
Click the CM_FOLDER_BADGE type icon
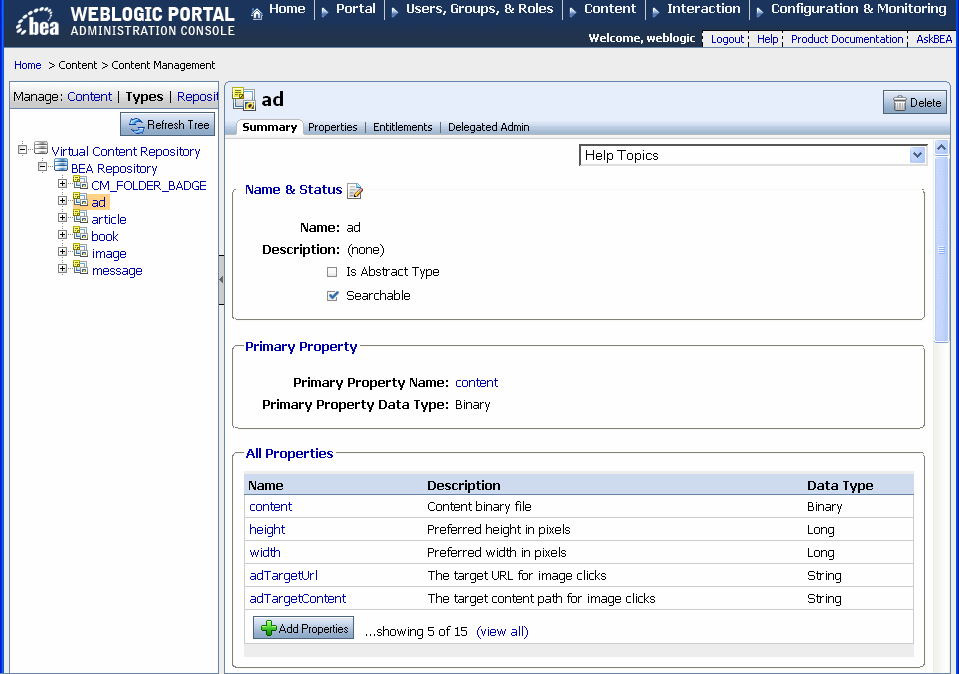tap(81, 182)
